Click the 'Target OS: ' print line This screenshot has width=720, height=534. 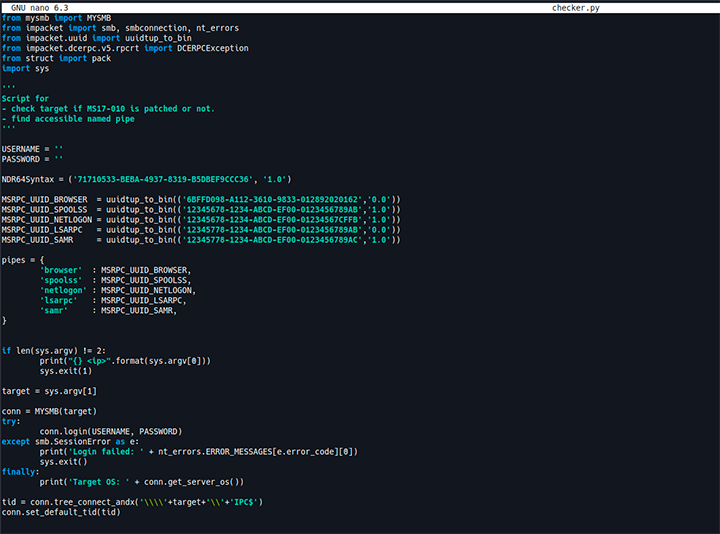click(141, 483)
